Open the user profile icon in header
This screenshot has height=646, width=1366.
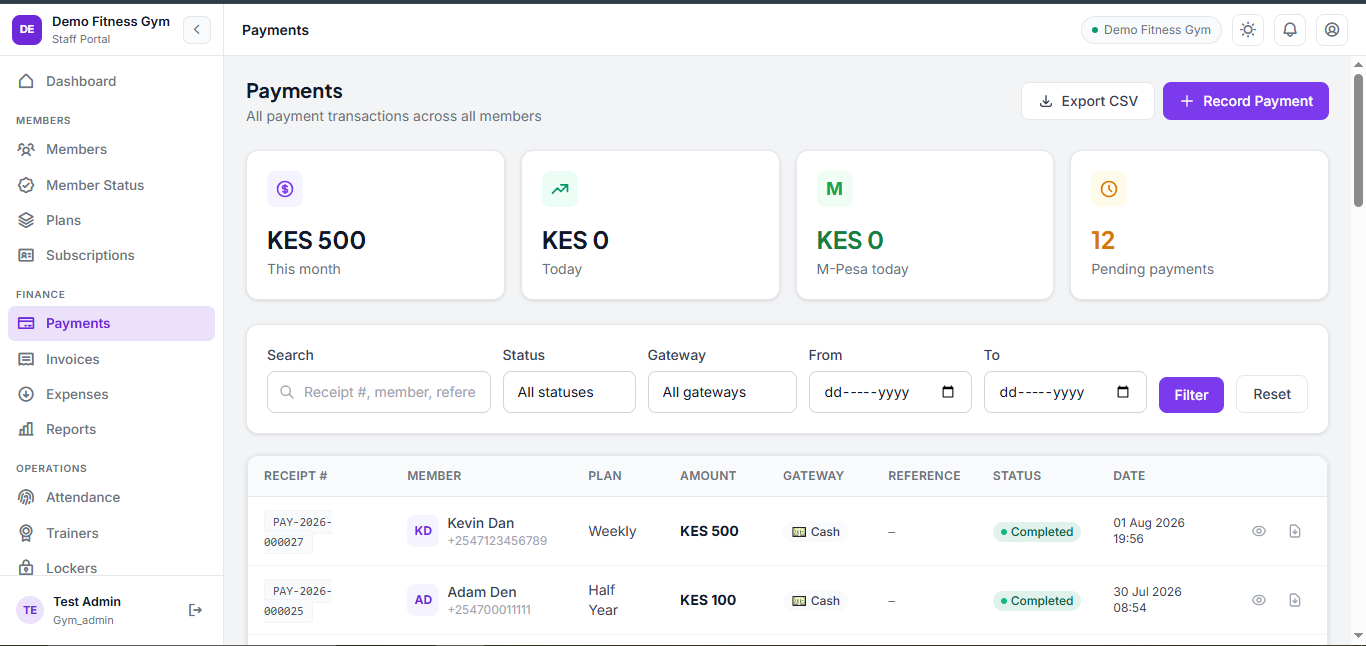point(1332,30)
